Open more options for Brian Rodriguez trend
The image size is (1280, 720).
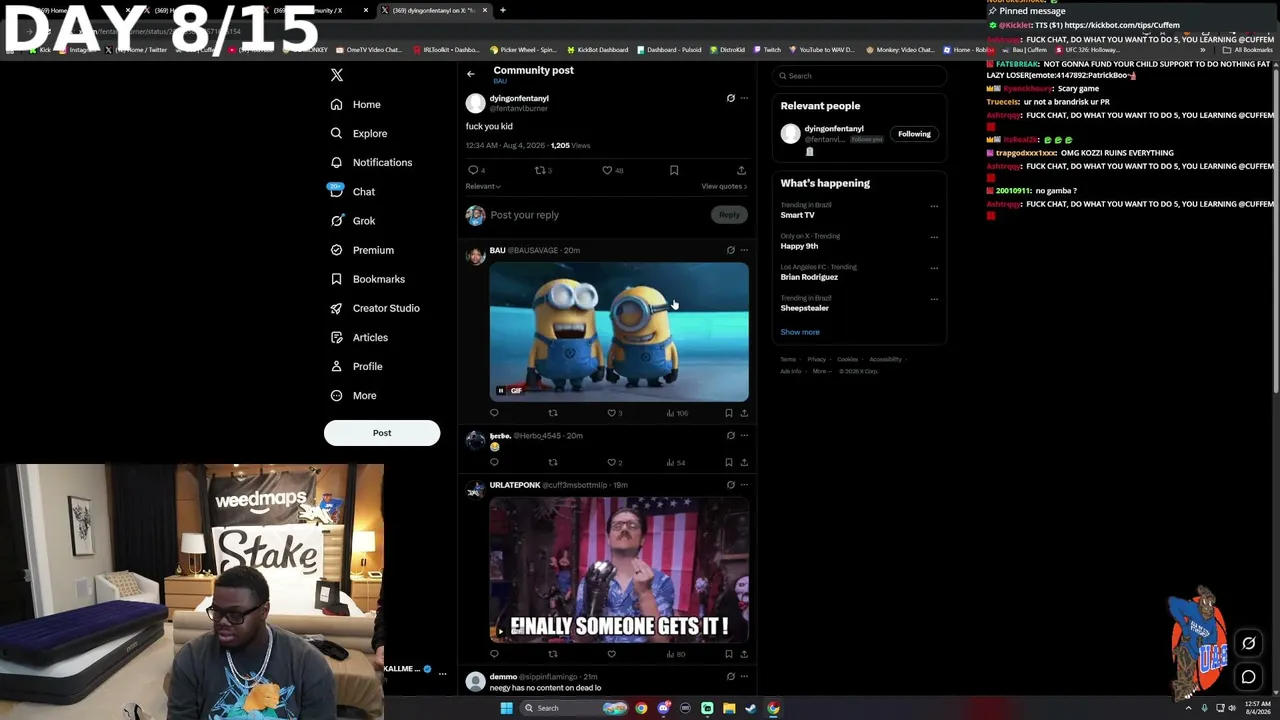934,268
